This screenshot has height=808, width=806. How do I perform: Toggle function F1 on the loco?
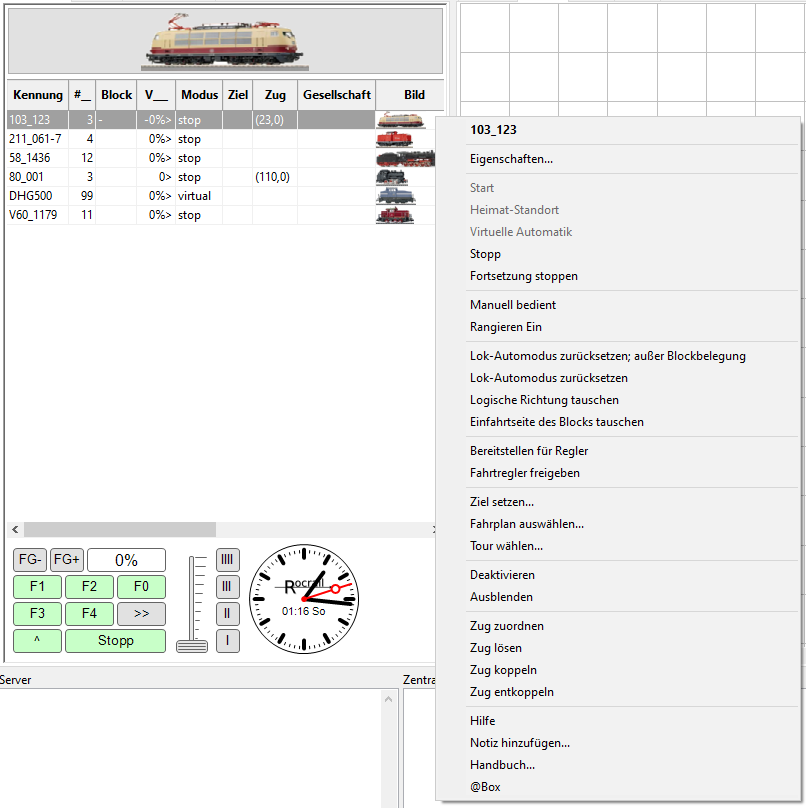point(37,587)
